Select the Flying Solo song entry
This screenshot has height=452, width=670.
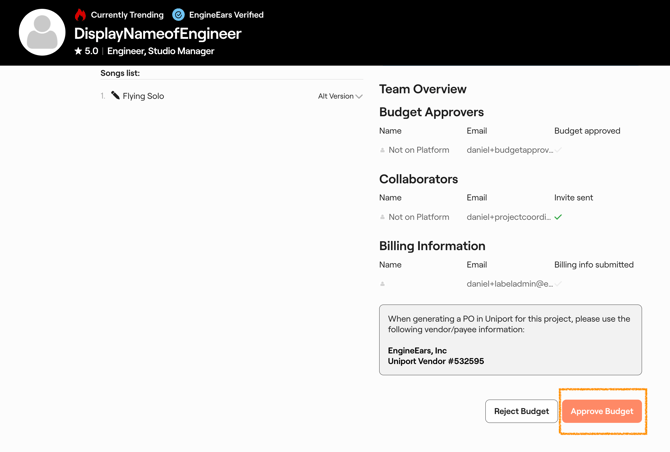coord(143,96)
